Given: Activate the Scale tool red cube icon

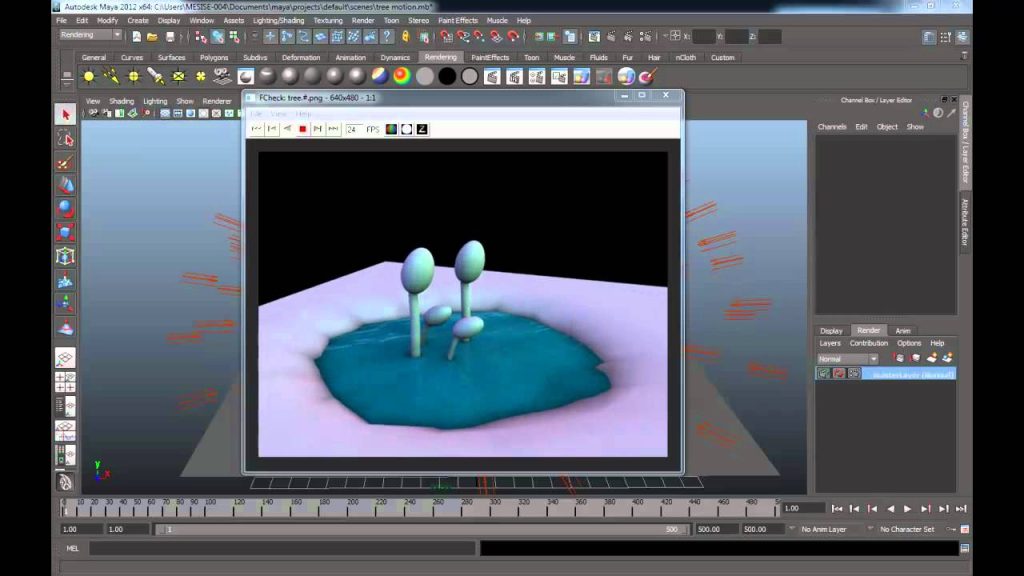Looking at the screenshot, I should (65, 232).
